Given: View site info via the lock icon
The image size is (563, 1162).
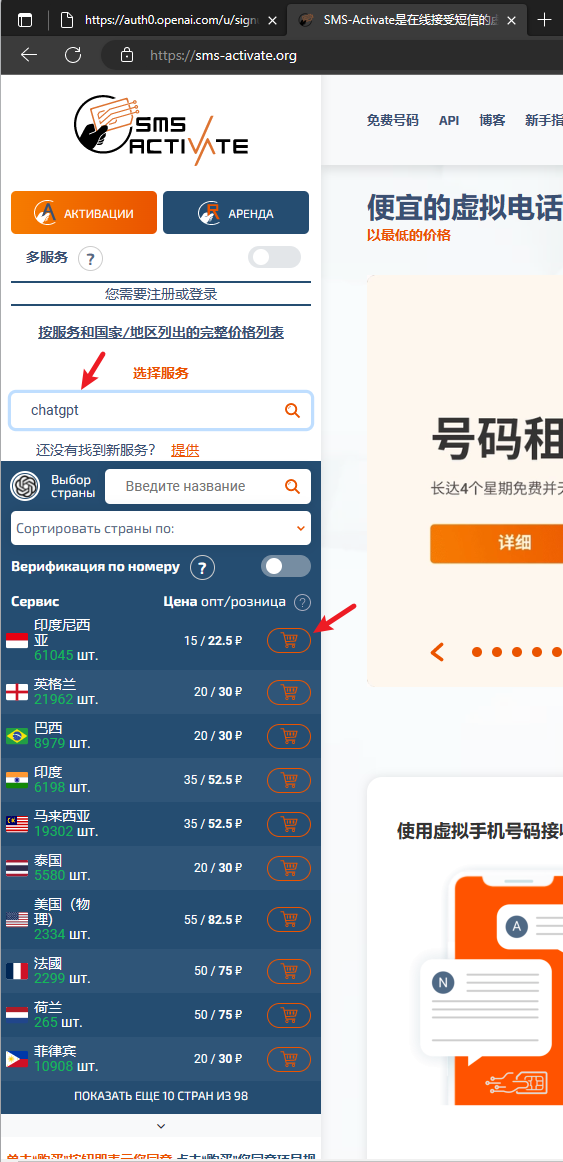Looking at the screenshot, I should (127, 55).
